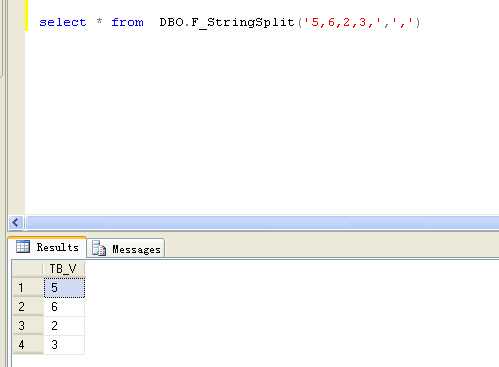Click the horizontal scrollbar left arrow
The width and height of the screenshot is (499, 367).
tap(16, 222)
